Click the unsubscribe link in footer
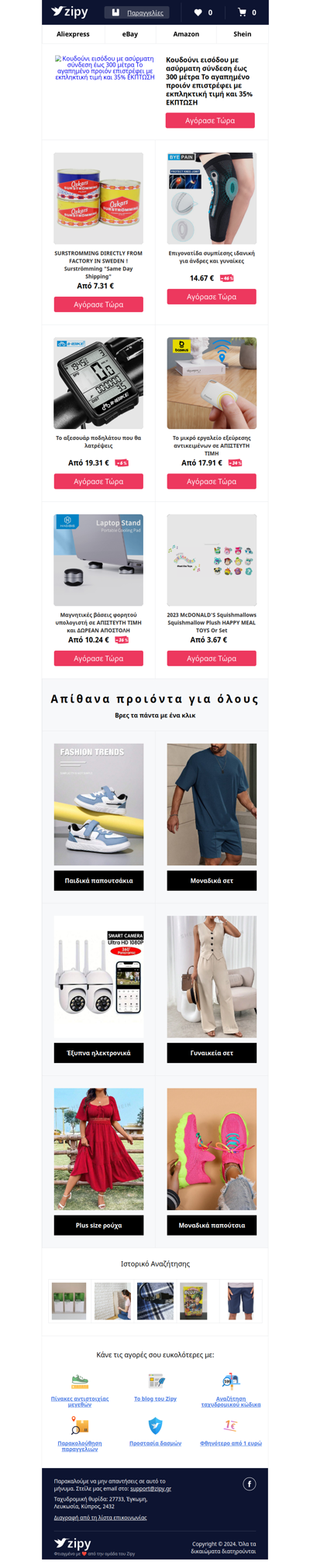The width and height of the screenshot is (310, 1568). coord(100,1518)
